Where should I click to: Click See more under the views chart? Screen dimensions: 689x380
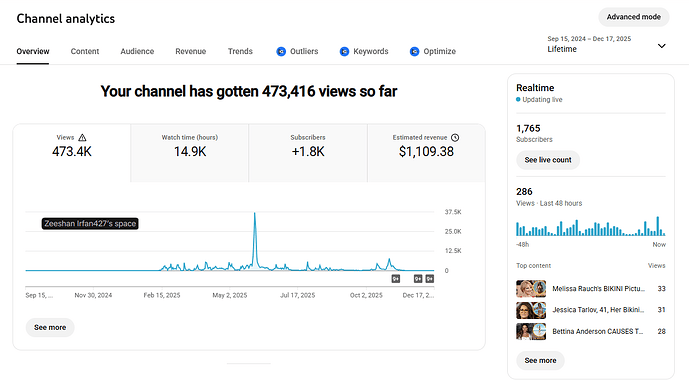click(50, 327)
